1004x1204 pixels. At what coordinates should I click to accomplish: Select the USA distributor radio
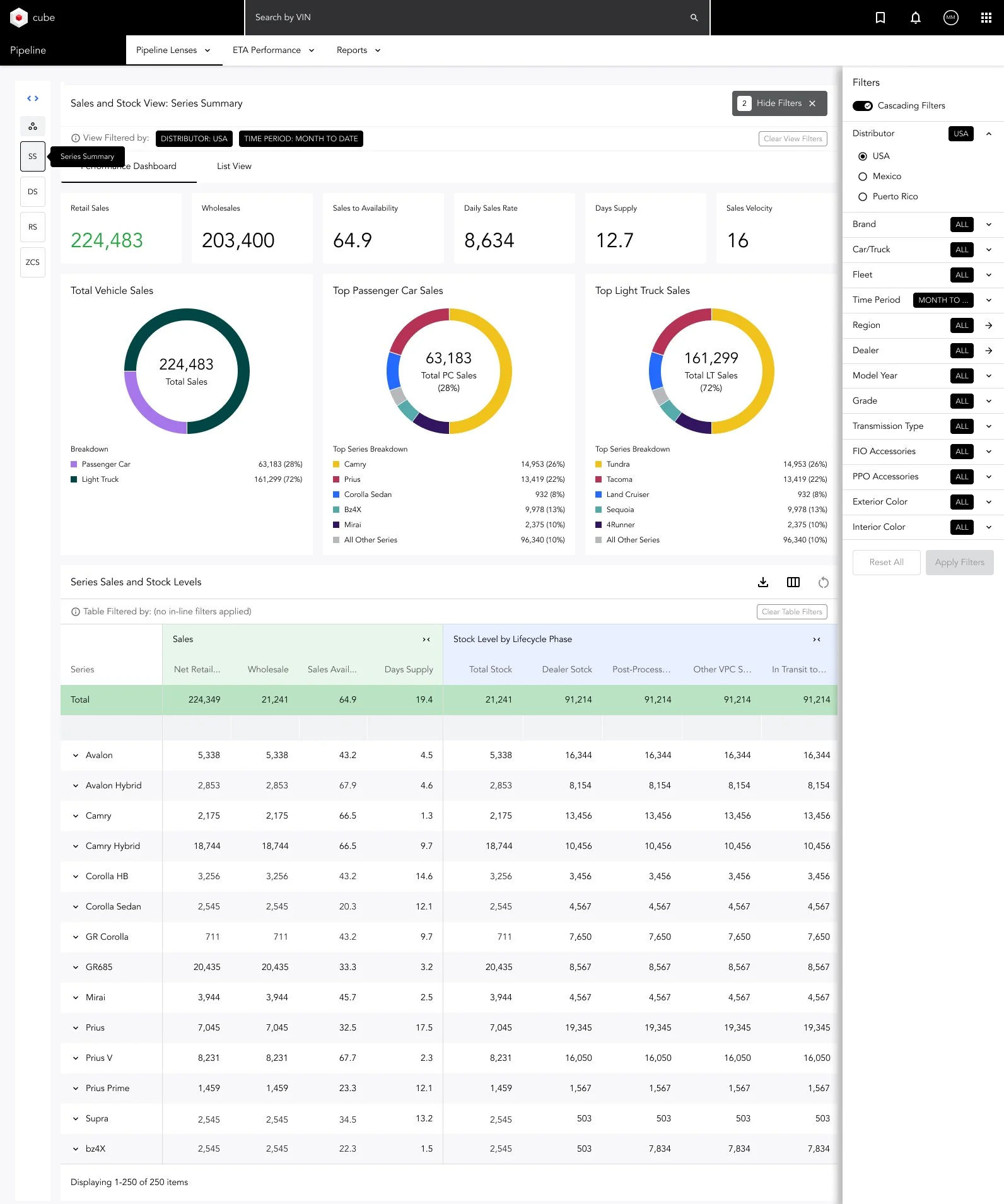click(863, 156)
